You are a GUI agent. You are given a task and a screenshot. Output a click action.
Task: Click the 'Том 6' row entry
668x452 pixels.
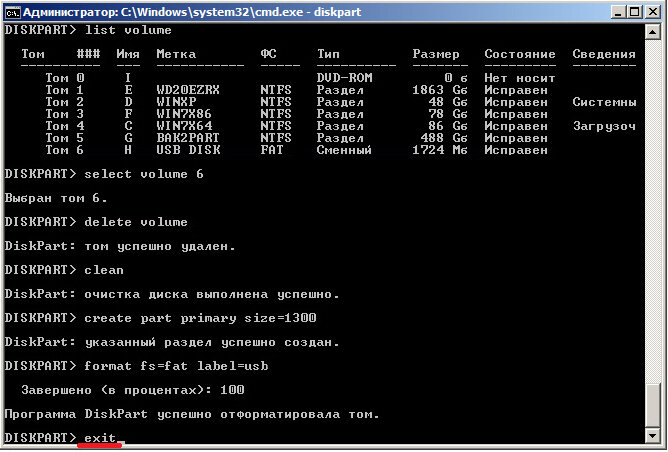click(x=65, y=150)
